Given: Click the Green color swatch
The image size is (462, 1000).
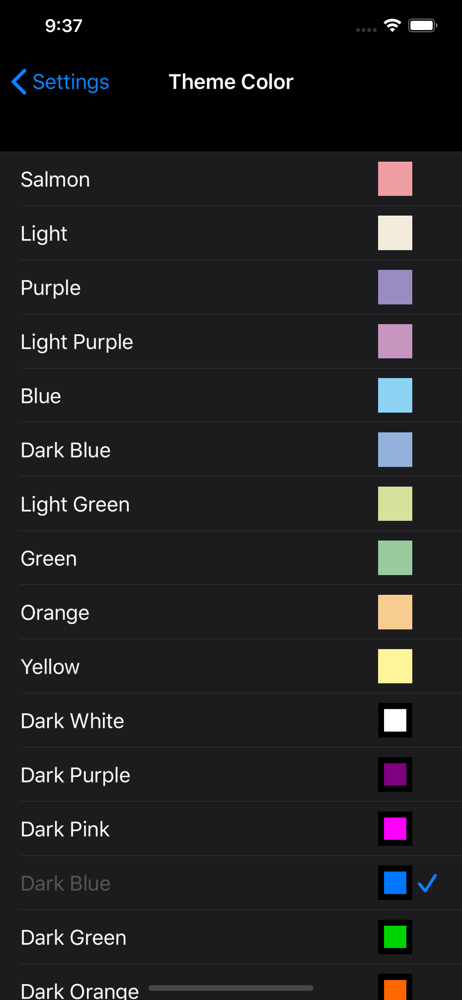Looking at the screenshot, I should point(395,558).
